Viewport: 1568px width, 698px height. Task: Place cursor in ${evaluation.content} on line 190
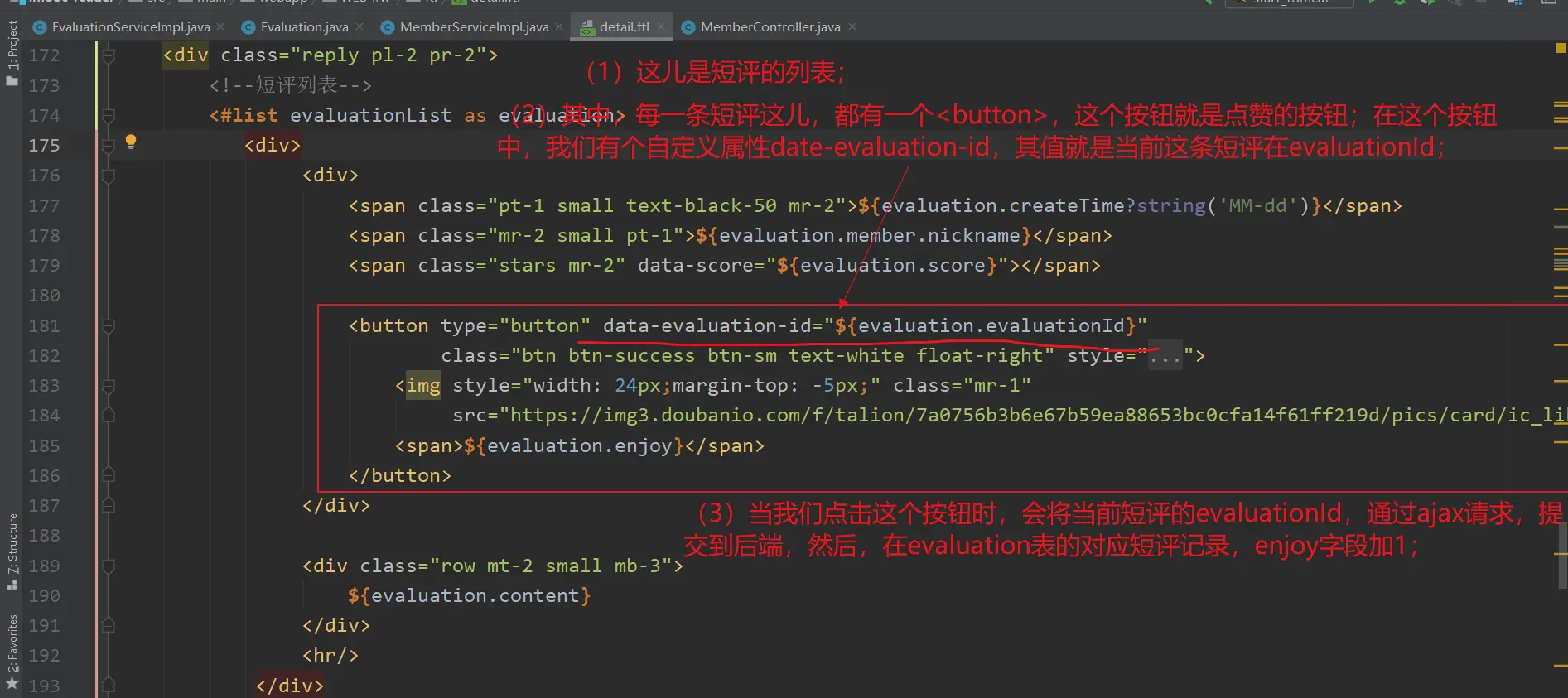(469, 596)
